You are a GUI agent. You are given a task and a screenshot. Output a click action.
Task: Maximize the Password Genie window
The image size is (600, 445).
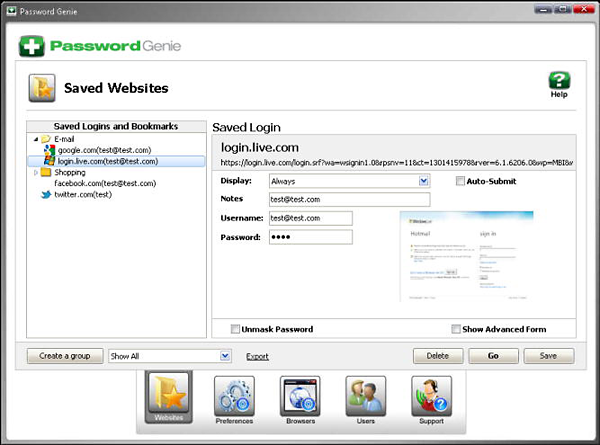(563, 9)
